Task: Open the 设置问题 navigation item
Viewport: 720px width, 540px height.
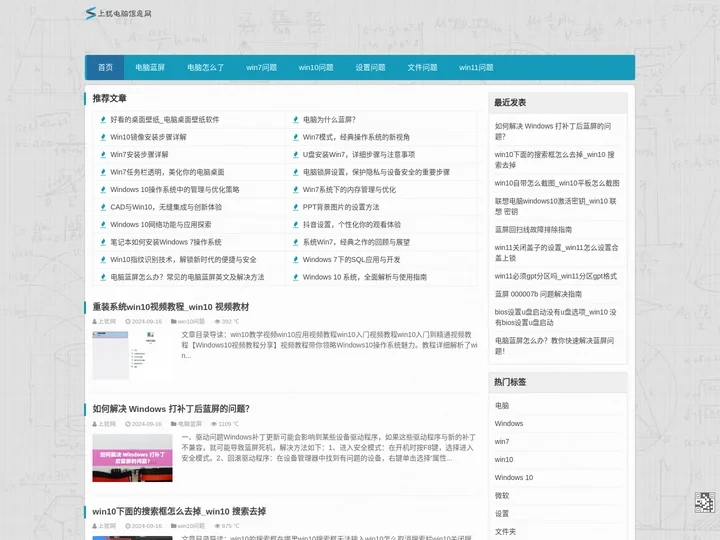Action: click(x=370, y=68)
